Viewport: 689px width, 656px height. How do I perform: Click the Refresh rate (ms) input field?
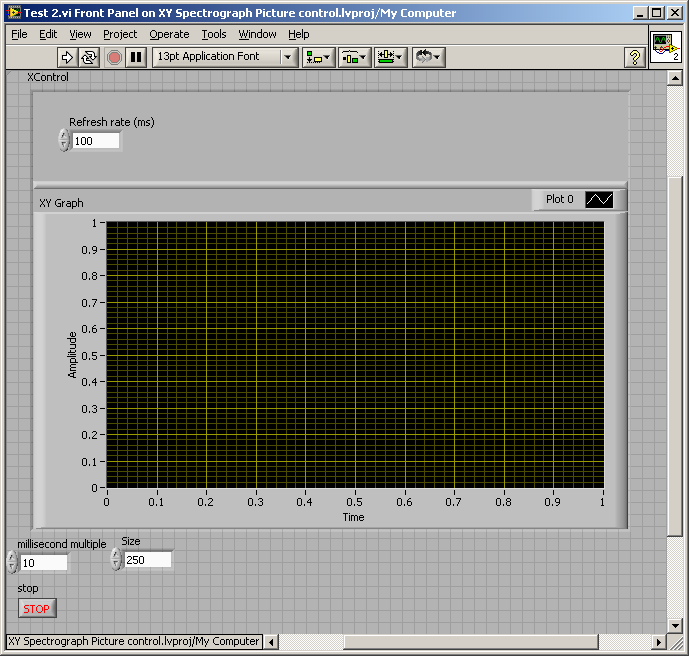(x=95, y=141)
